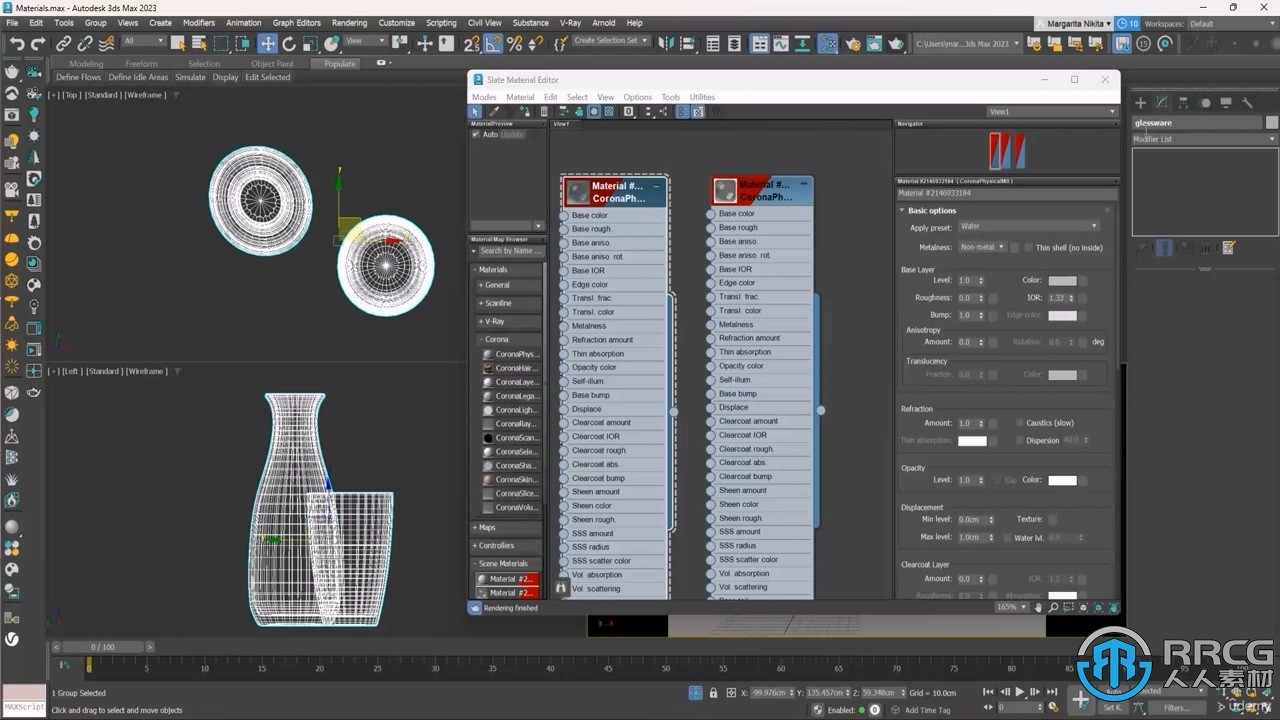
Task: Click the Opacity Color swatch
Action: [1062, 480]
